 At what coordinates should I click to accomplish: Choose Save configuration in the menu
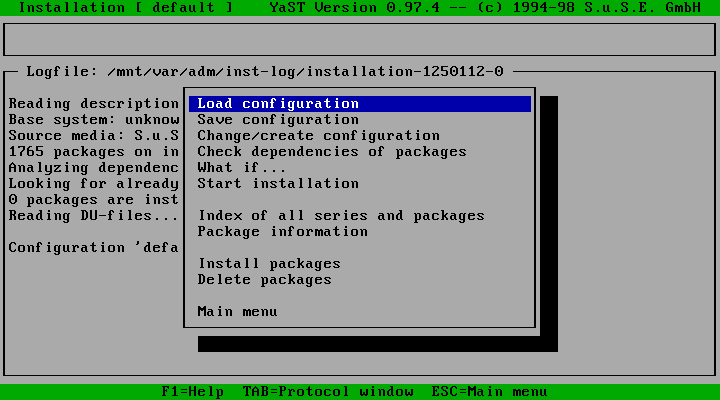[278, 120]
